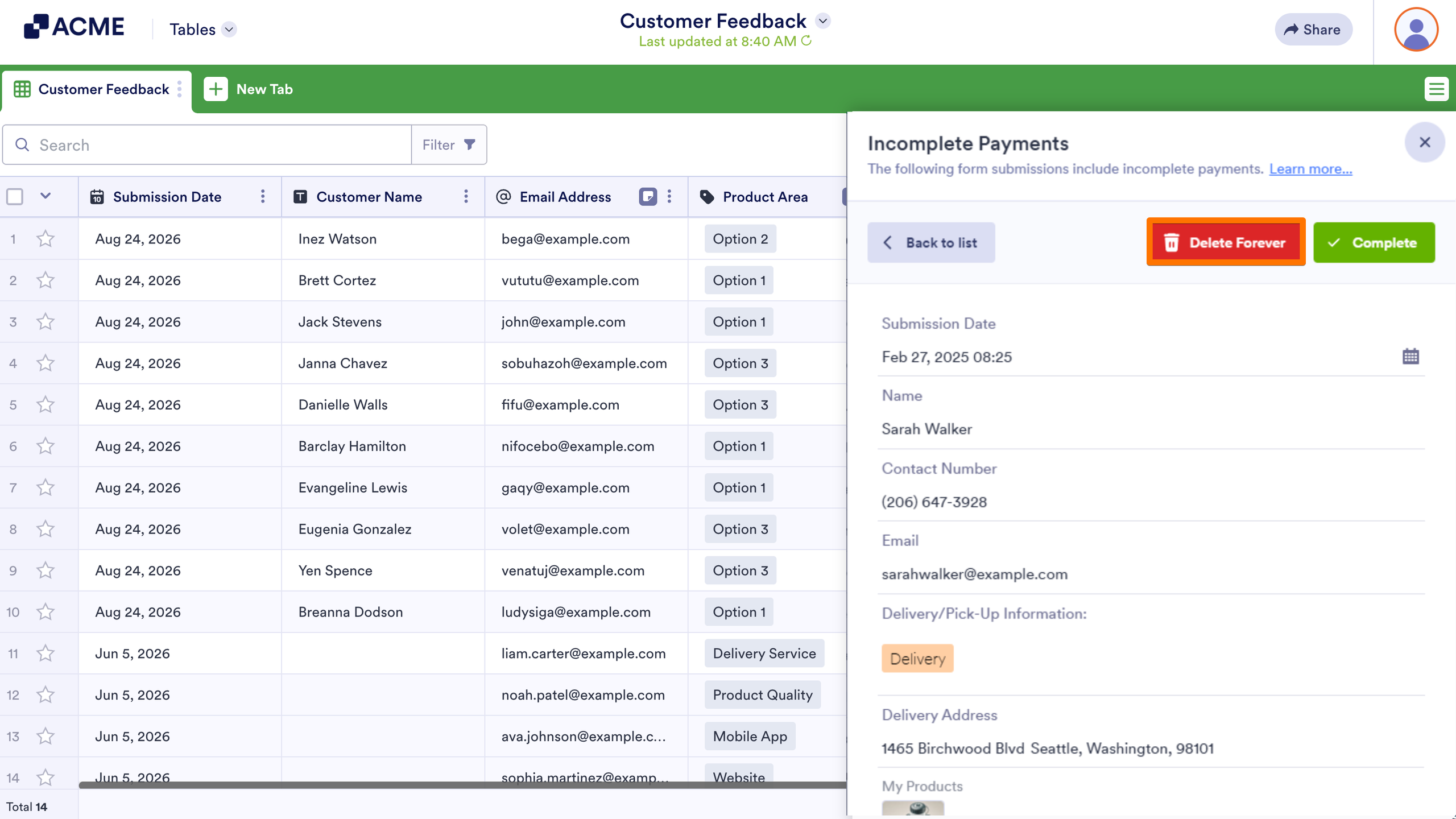Click the Submission Date calendar header icon

(x=97, y=197)
